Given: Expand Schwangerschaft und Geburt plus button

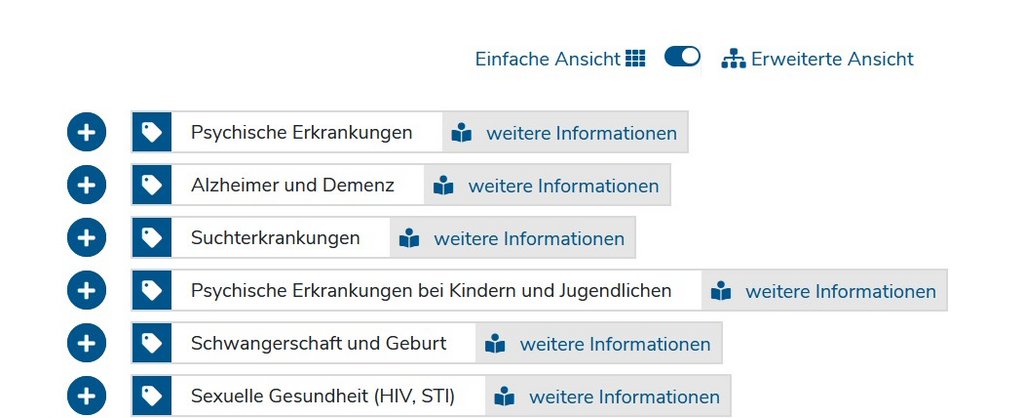Looking at the screenshot, I should click(86, 344).
